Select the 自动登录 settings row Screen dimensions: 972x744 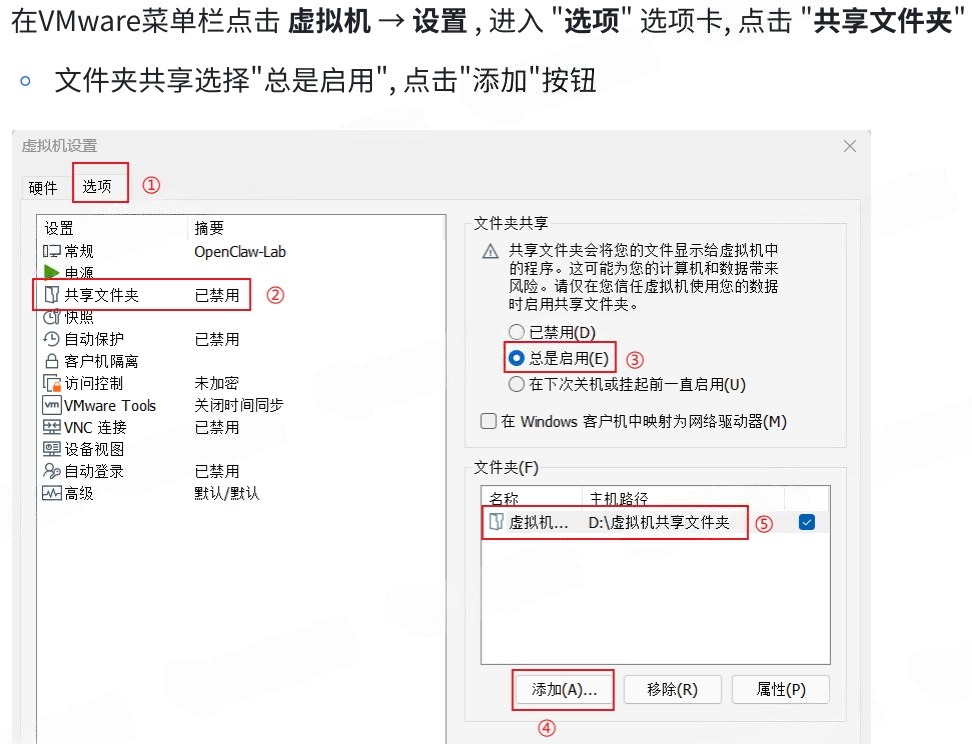coord(241,471)
